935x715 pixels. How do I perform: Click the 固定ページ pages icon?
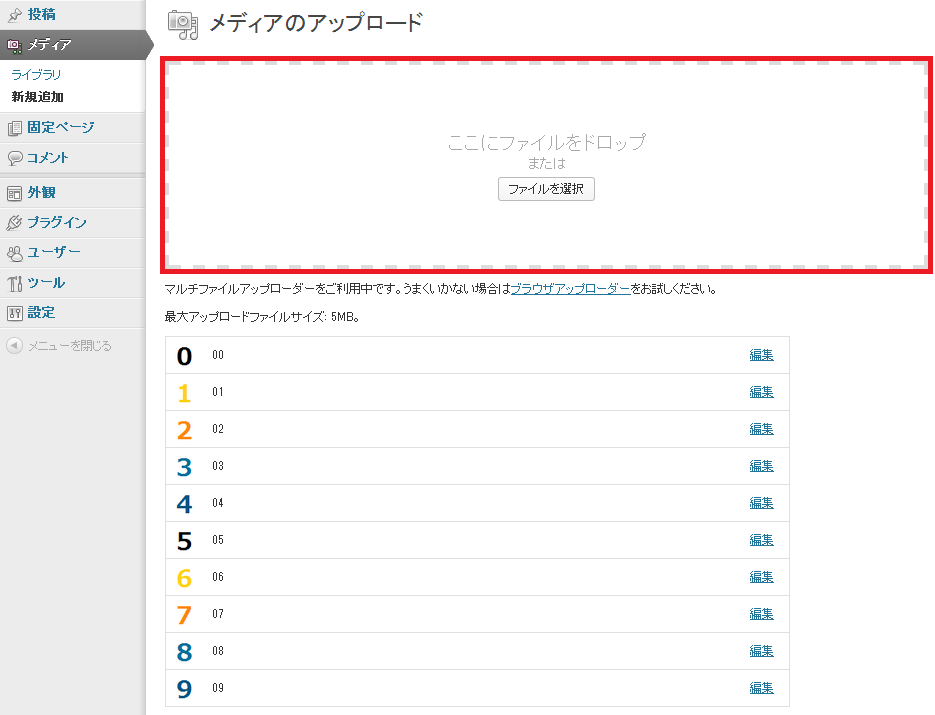click(x=14, y=128)
